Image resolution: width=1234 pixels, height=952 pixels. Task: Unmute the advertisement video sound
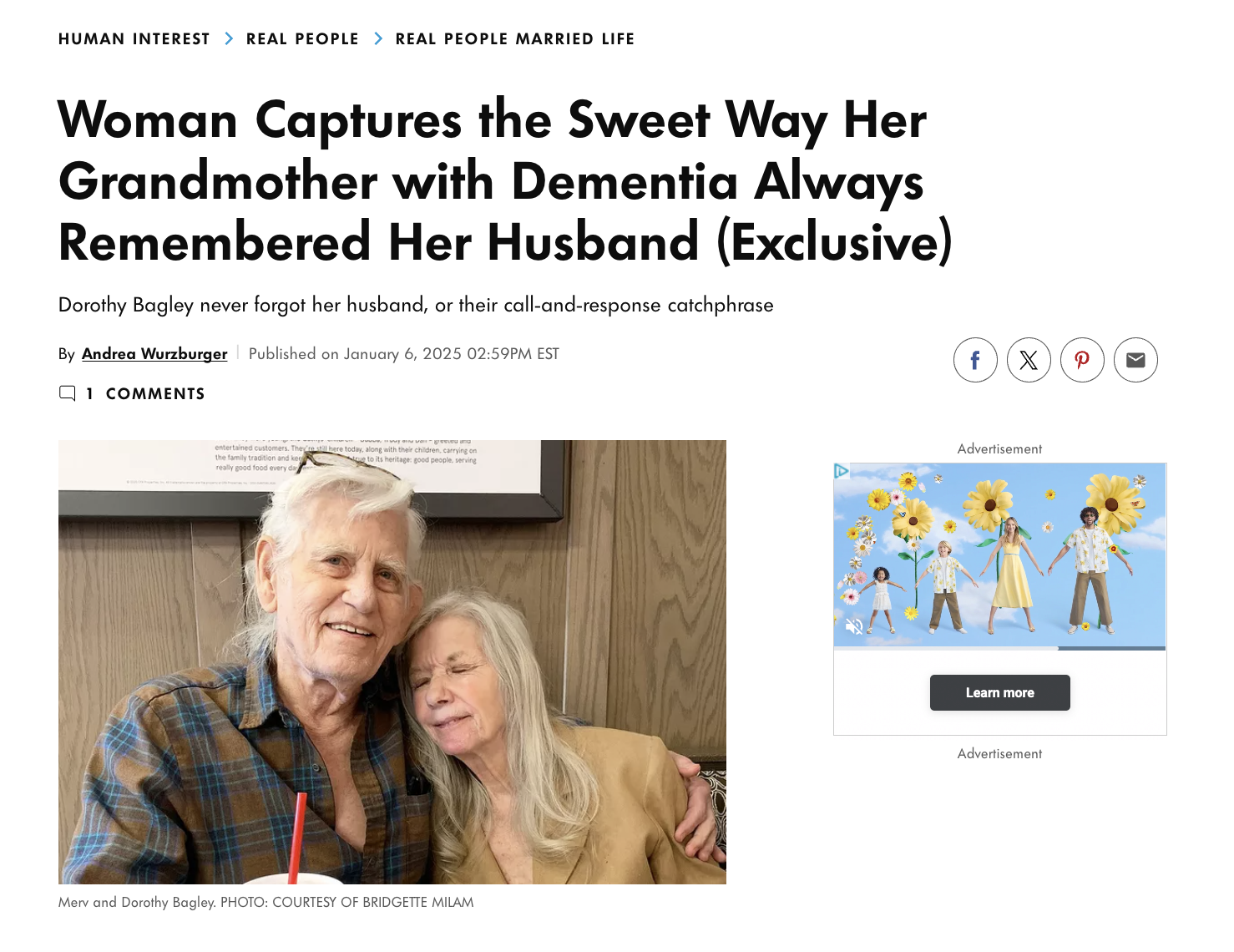click(853, 626)
